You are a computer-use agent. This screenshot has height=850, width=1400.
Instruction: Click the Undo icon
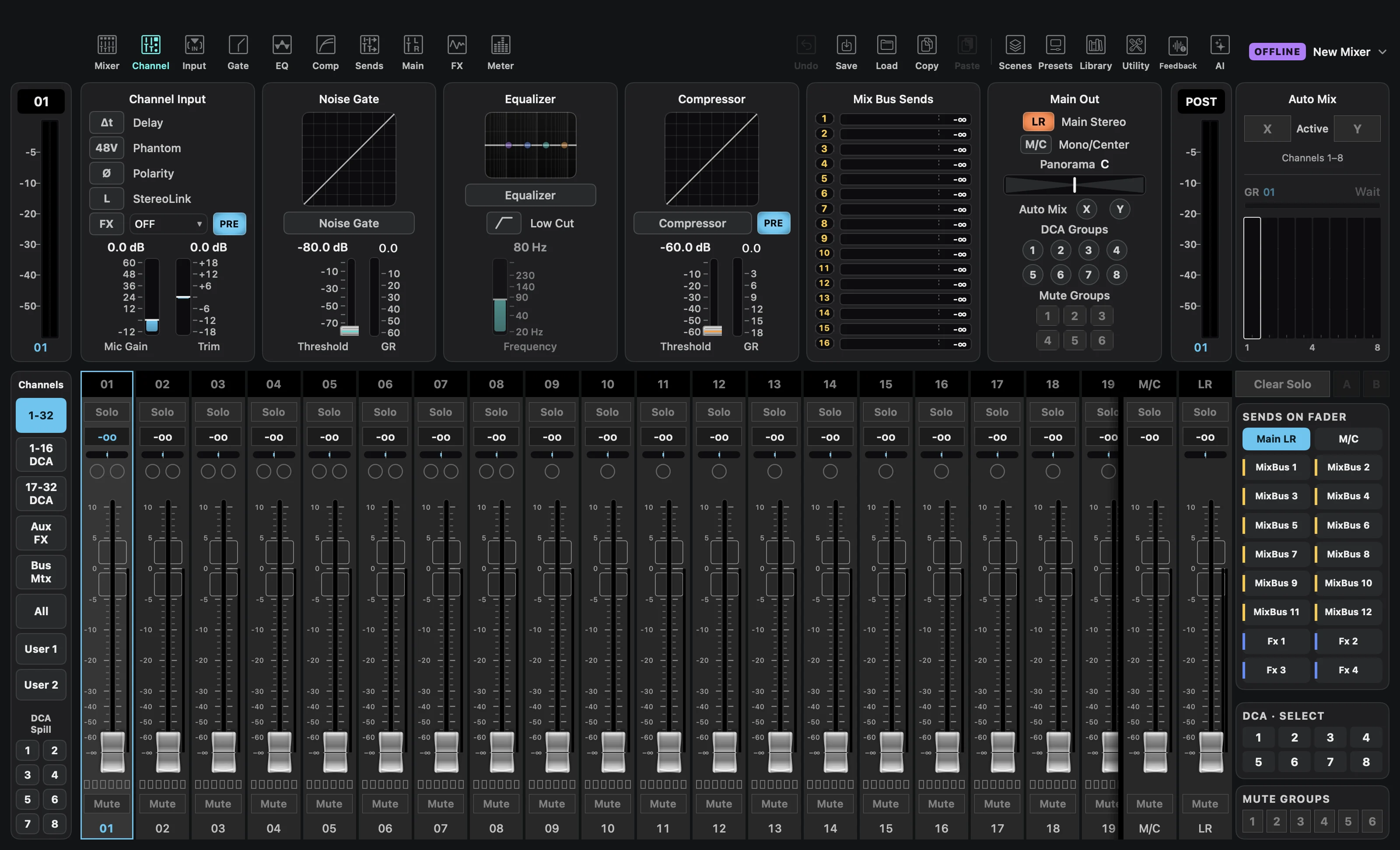806,45
